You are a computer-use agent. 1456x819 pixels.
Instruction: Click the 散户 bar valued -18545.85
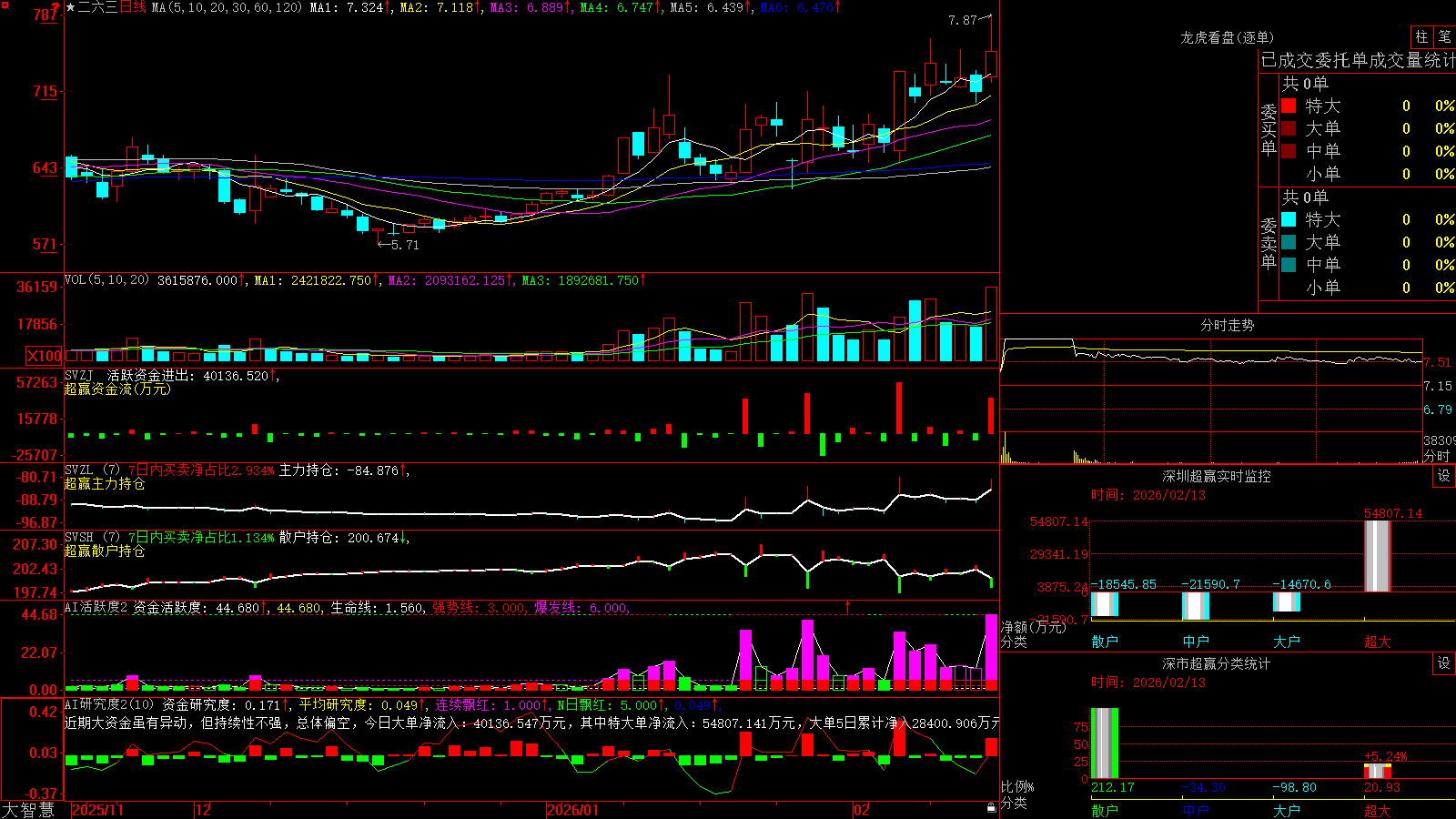pos(1105,605)
